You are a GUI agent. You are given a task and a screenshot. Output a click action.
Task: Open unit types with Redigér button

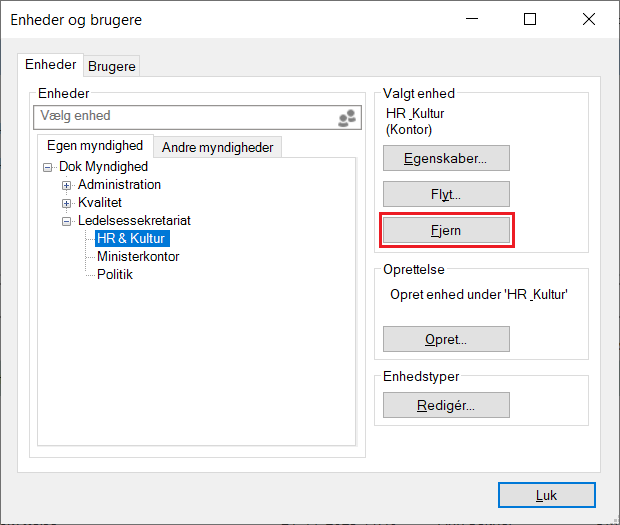pos(446,405)
